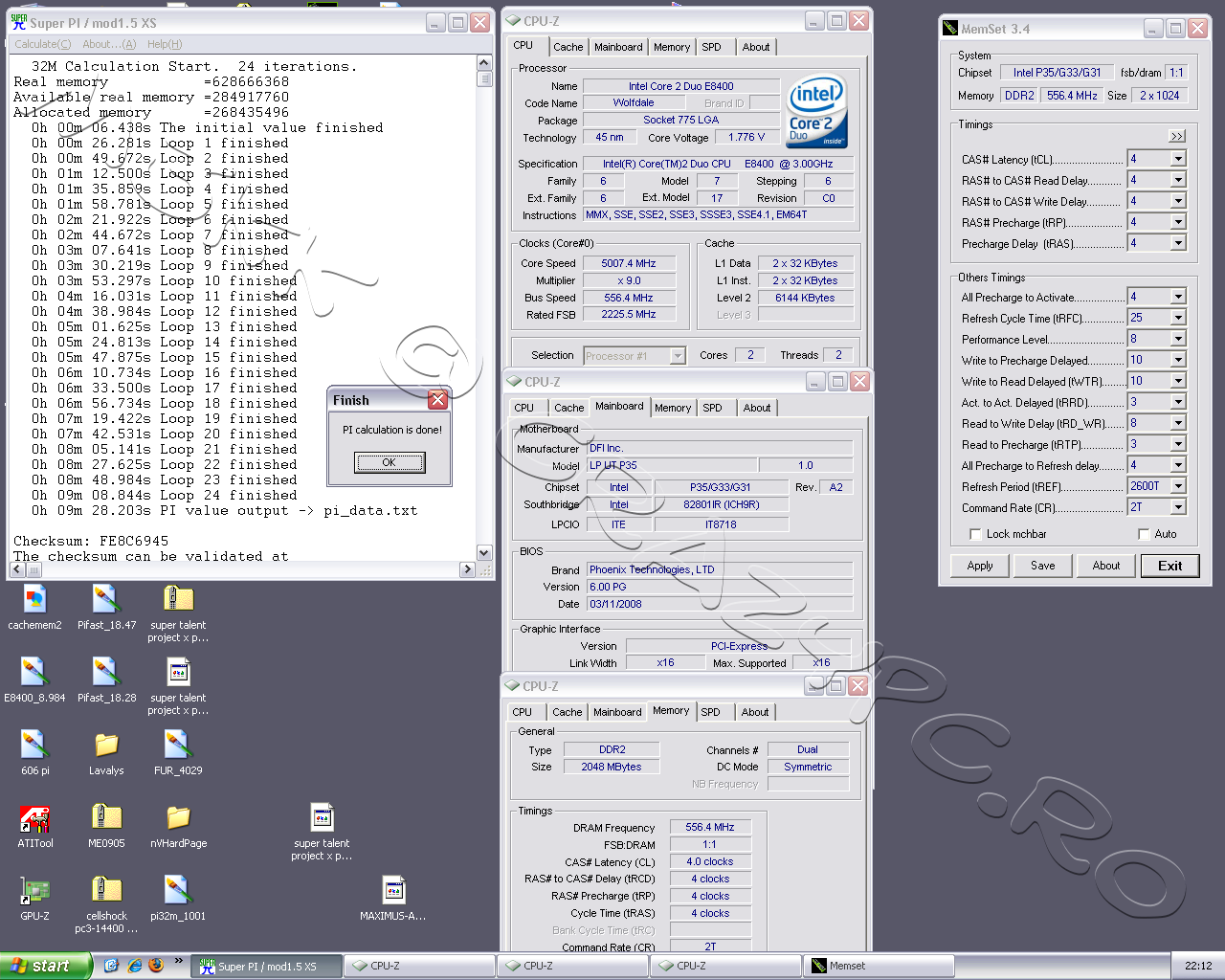The width and height of the screenshot is (1225, 980).
Task: Click the MemSet 3.4 title bar icon
Action: tap(950, 29)
